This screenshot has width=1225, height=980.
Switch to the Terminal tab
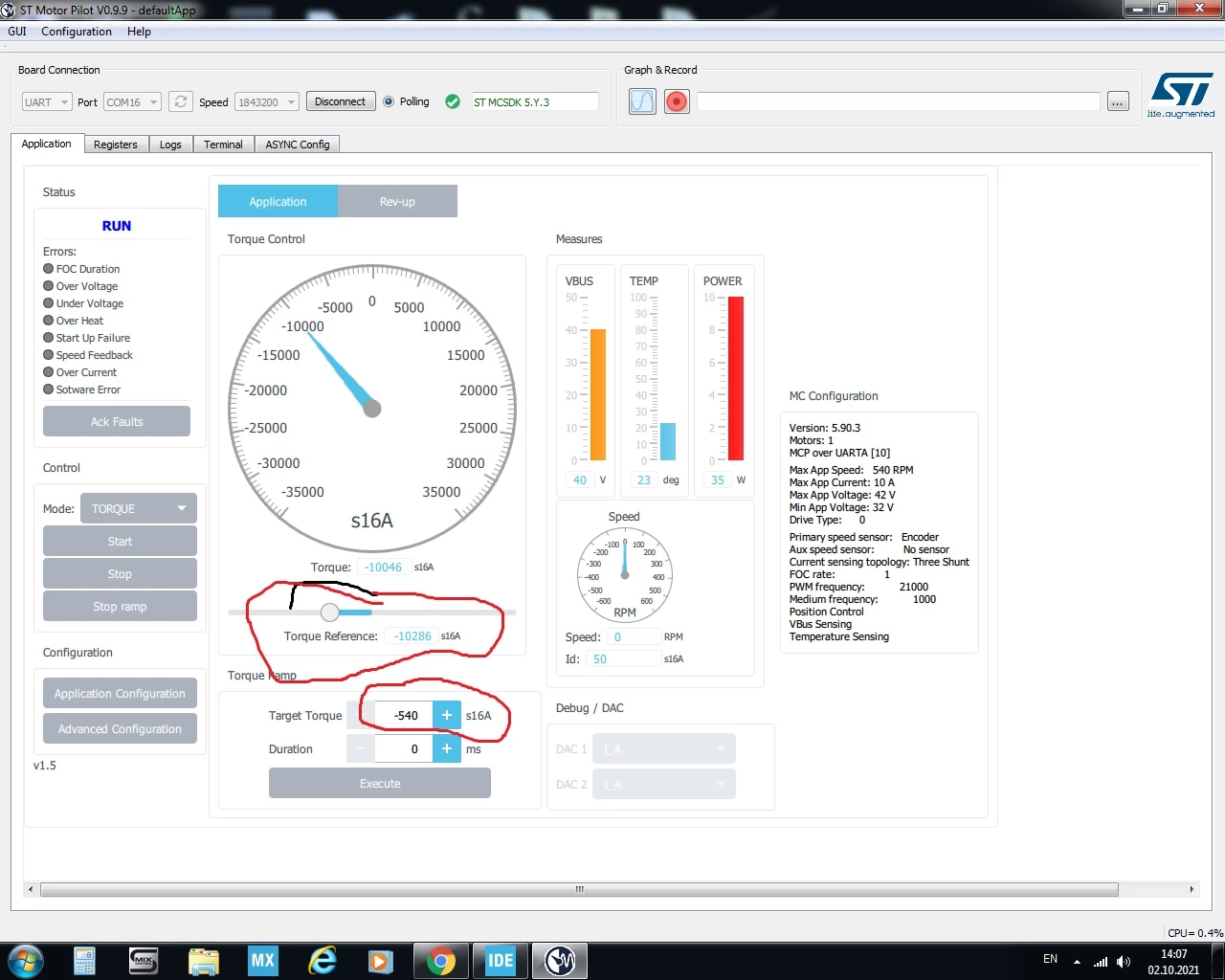point(223,145)
